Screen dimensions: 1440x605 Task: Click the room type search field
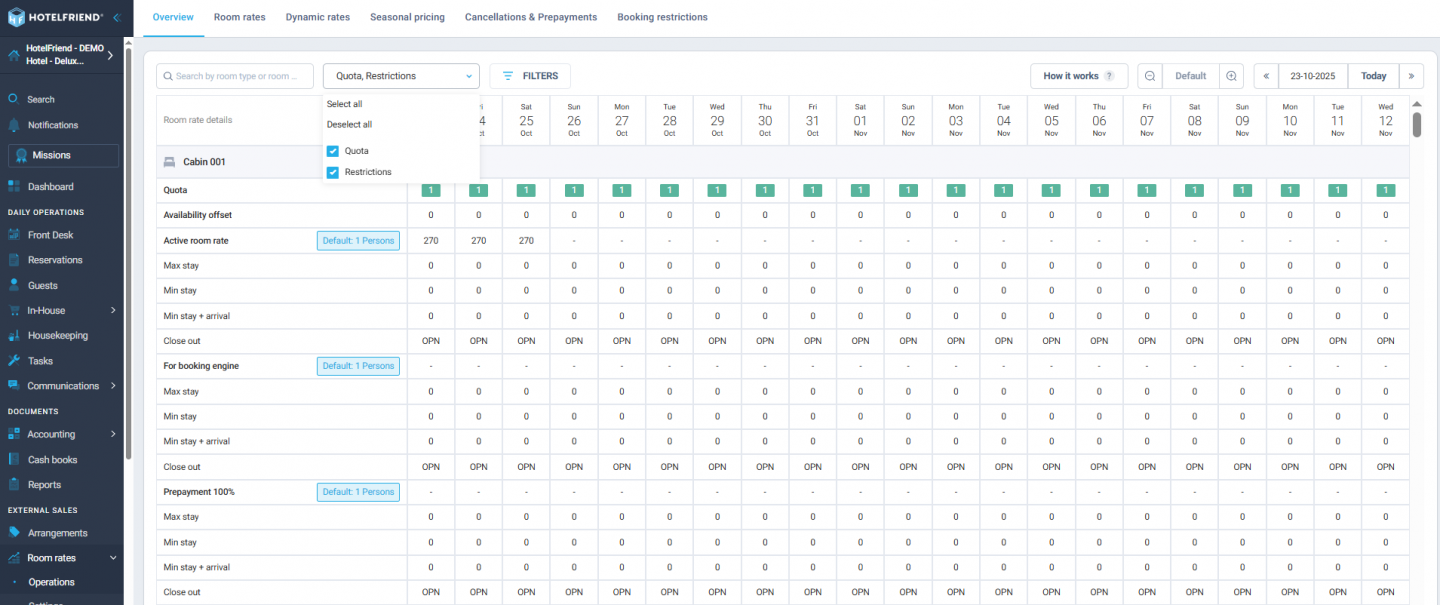(235, 76)
